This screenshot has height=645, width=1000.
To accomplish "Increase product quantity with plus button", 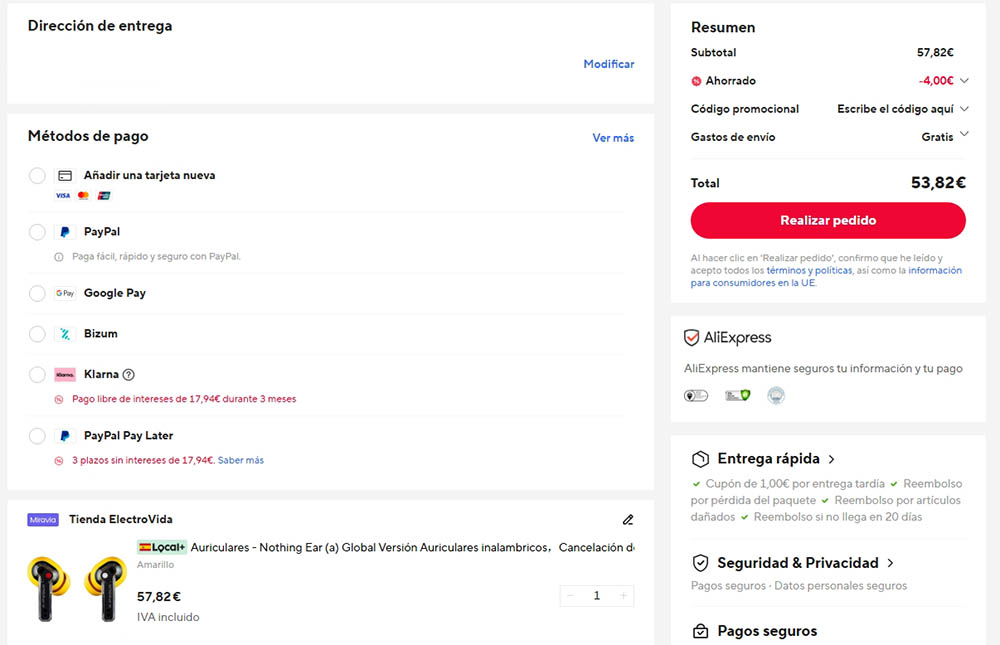I will click(x=623, y=596).
